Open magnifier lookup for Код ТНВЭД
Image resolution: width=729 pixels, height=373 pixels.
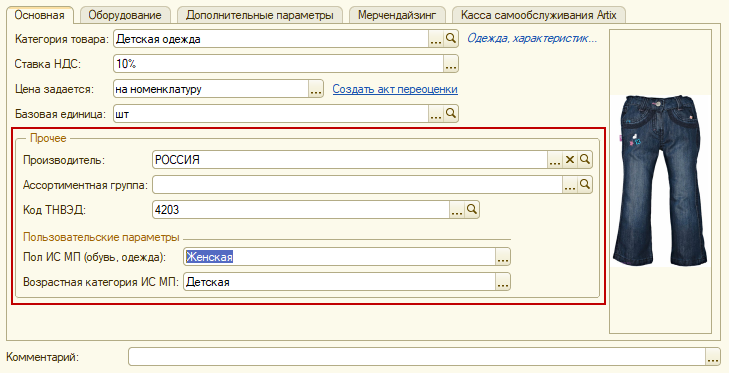point(471,210)
